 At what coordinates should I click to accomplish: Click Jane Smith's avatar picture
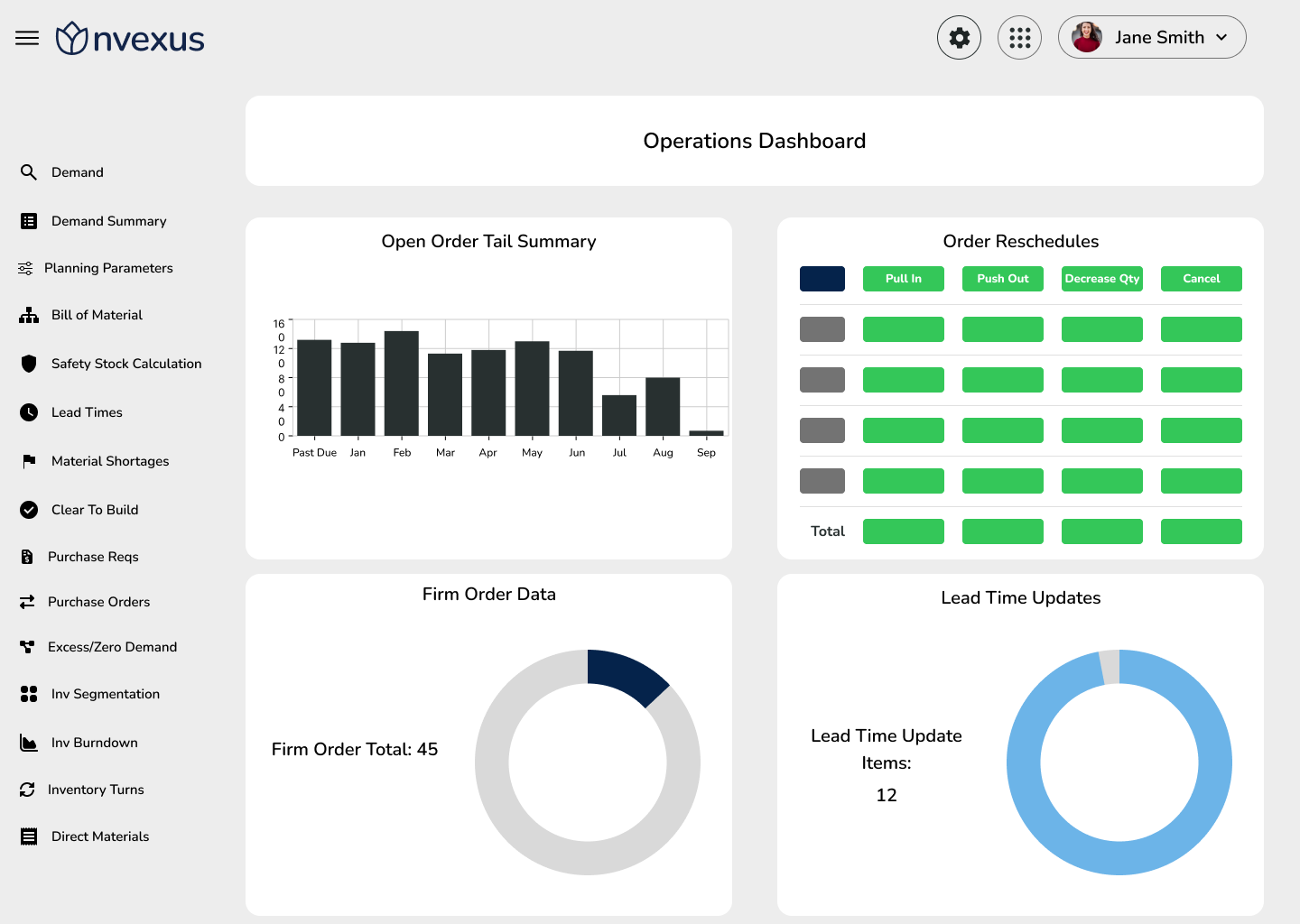point(1087,37)
